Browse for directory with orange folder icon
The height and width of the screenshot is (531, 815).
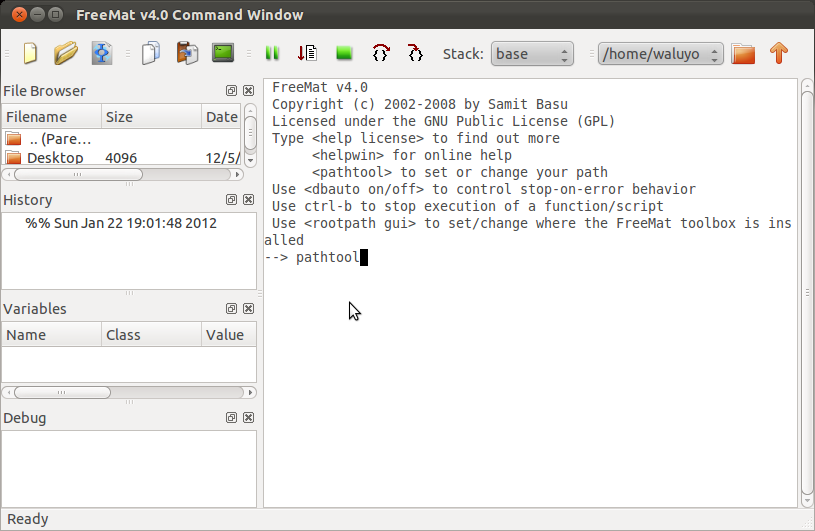(x=743, y=54)
